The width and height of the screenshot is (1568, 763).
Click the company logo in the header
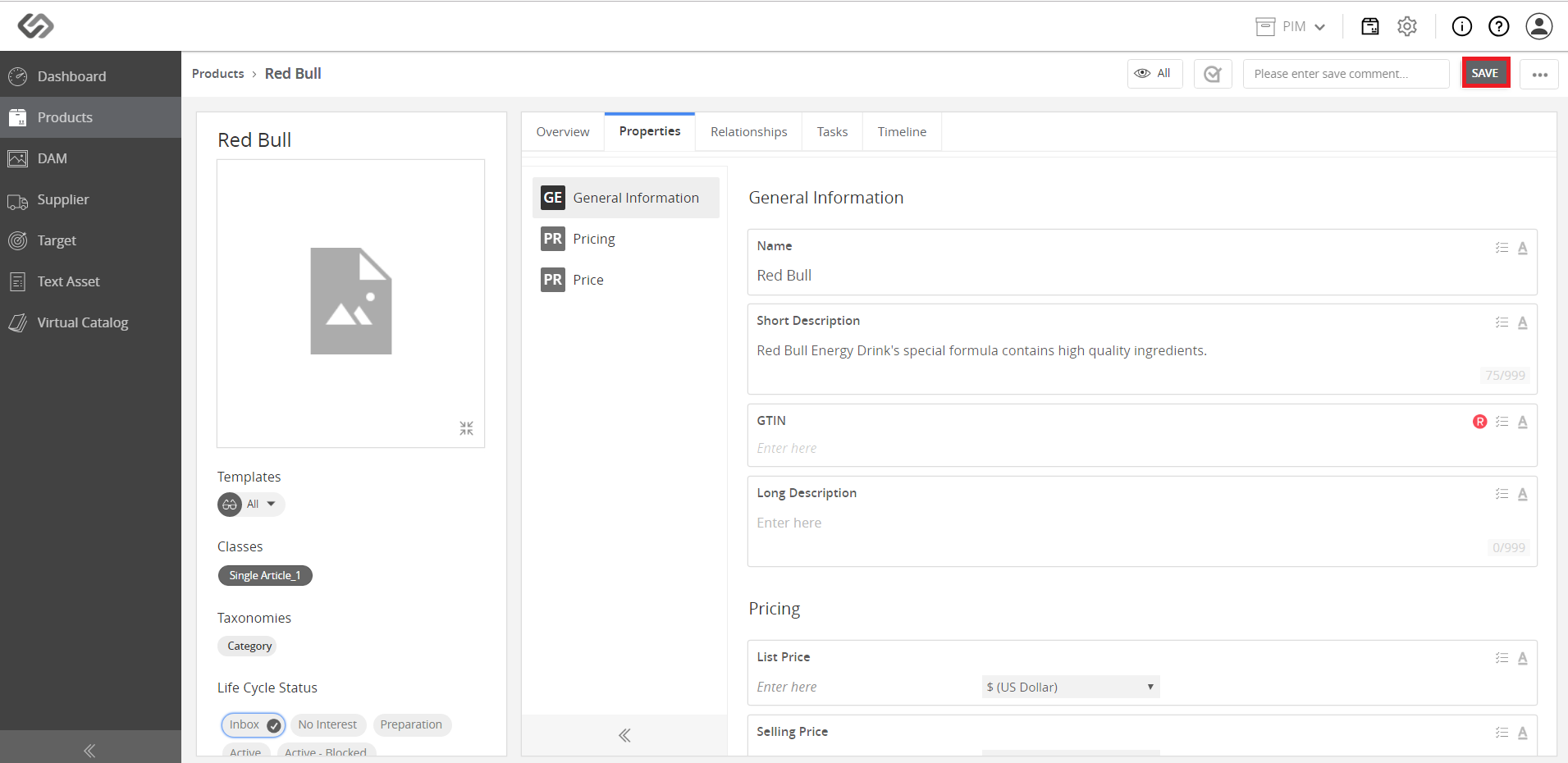(x=36, y=26)
